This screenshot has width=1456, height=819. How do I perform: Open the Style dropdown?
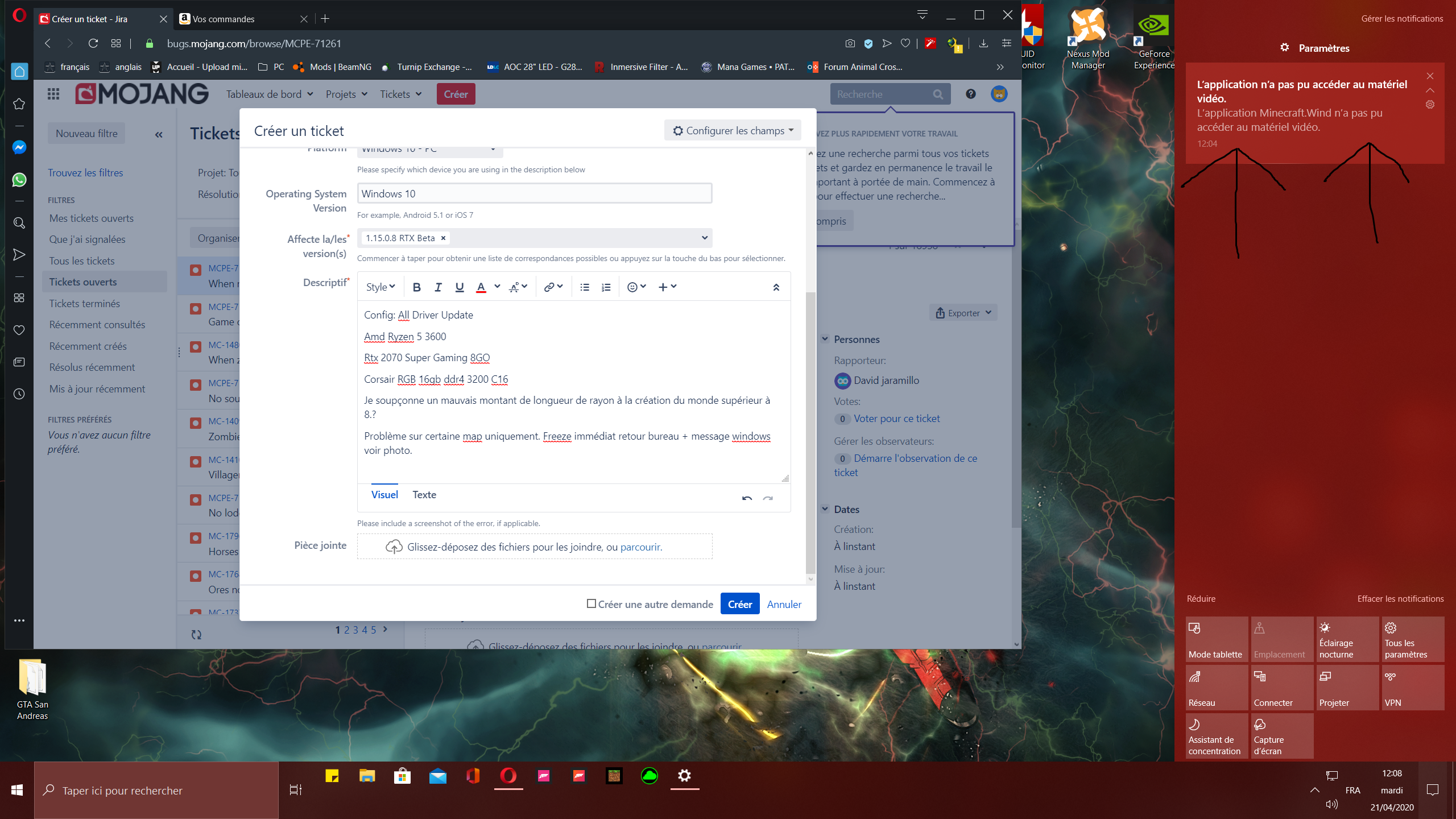point(380,287)
